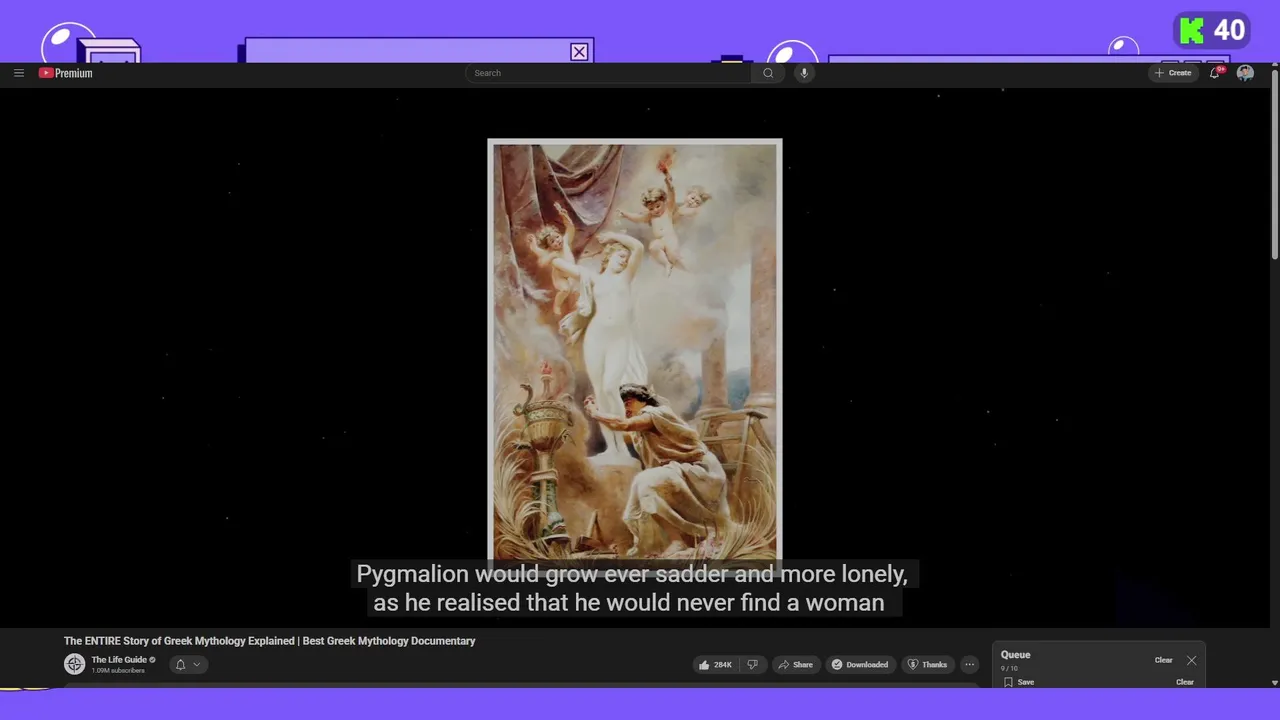Open subscription notification bell dropdown
1280x720 pixels.
click(188, 664)
